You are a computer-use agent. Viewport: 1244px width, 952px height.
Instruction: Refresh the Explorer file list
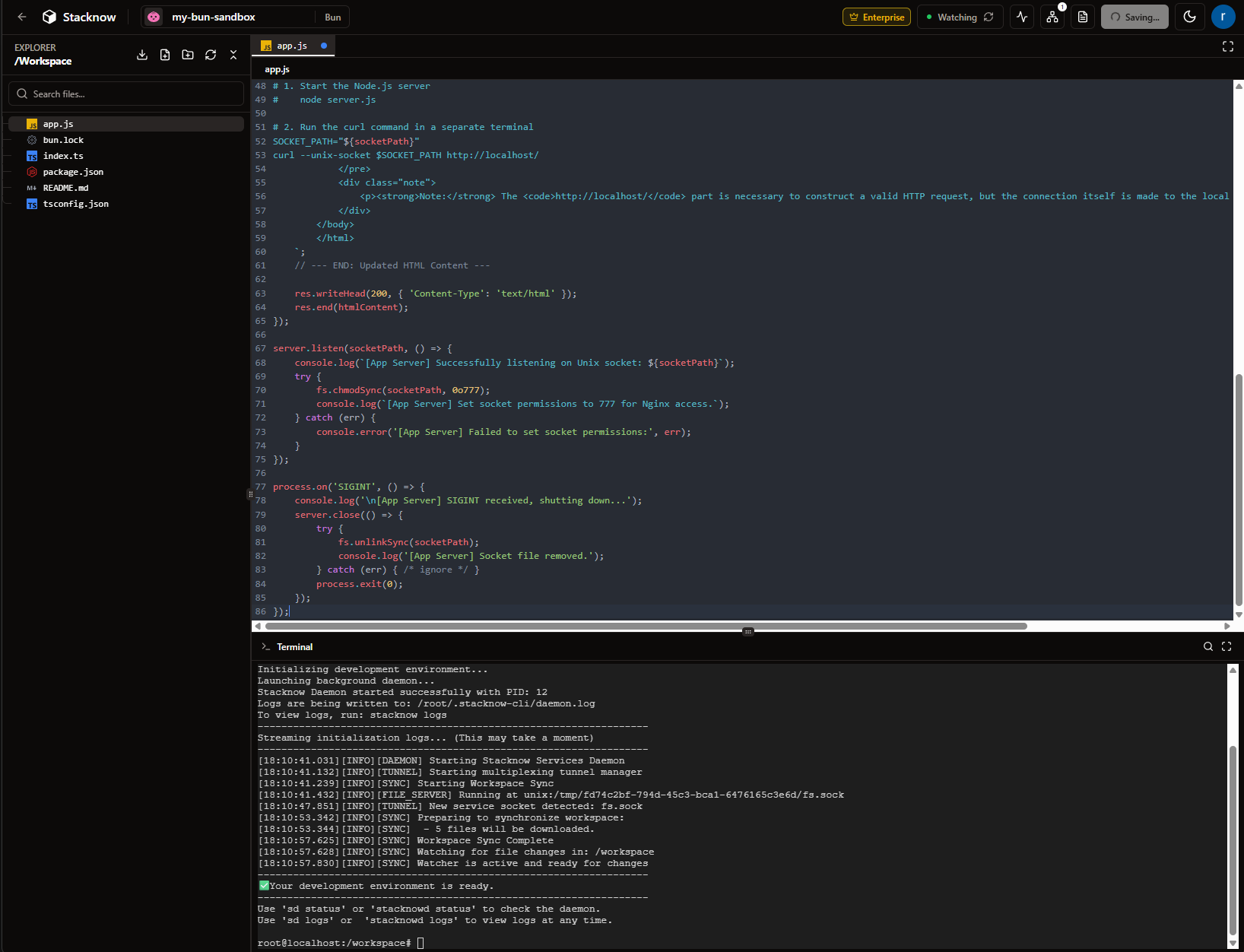tap(211, 55)
